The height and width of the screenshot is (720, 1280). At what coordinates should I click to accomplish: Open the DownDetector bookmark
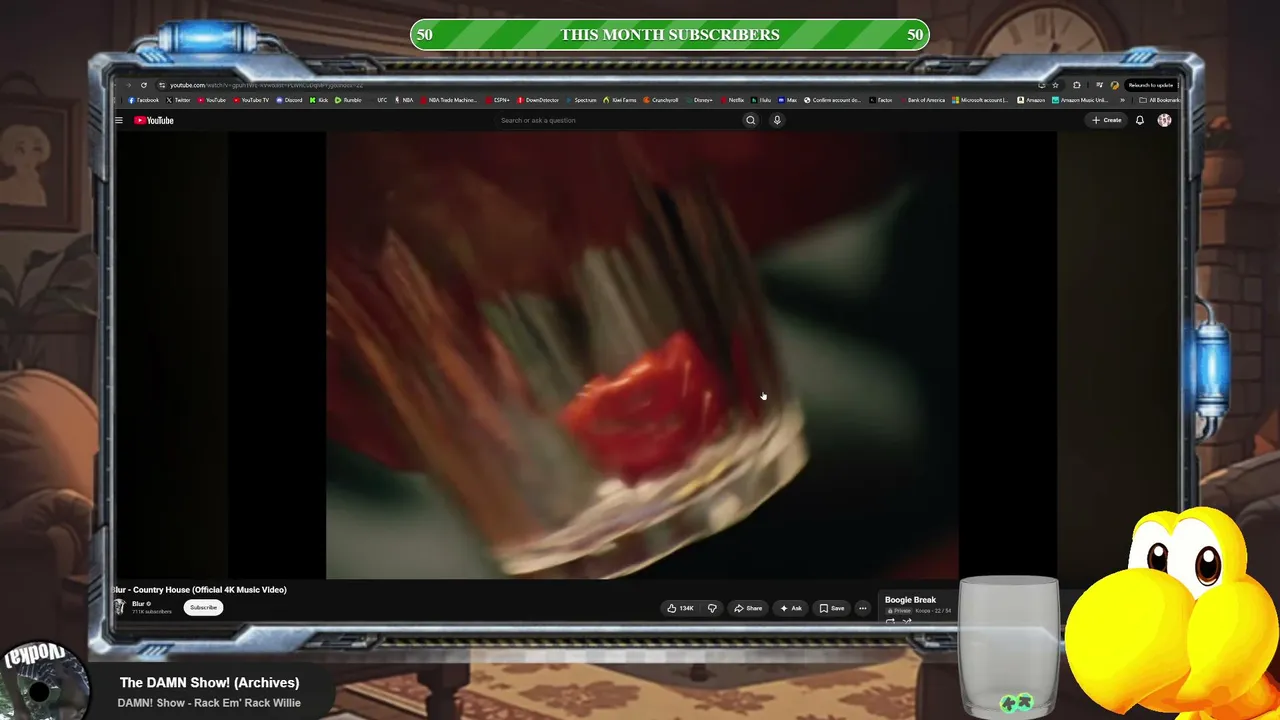coord(538,100)
